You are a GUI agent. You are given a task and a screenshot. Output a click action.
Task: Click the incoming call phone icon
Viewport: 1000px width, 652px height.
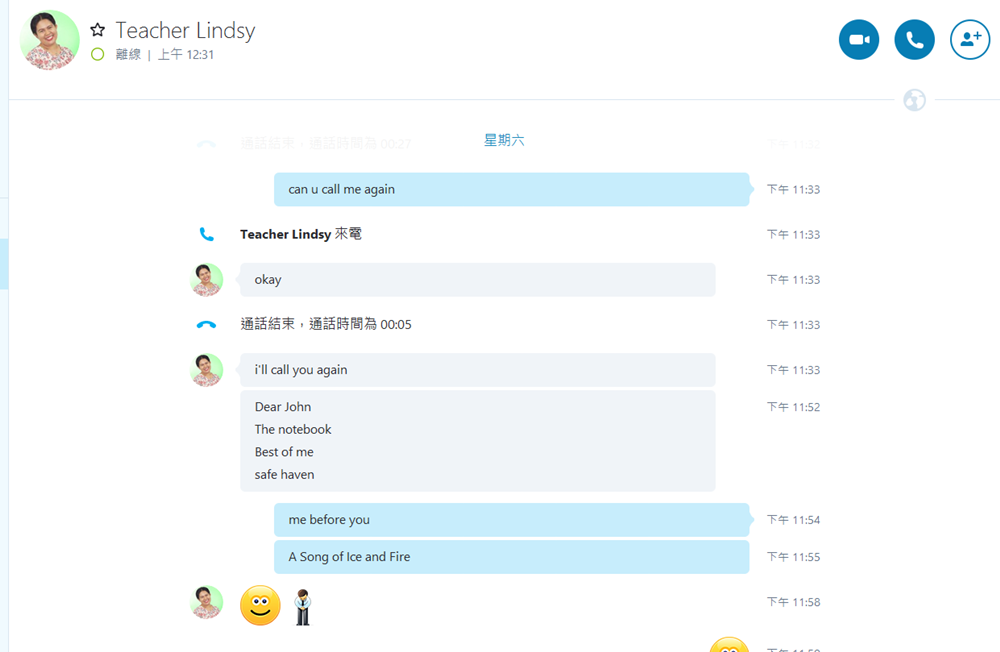206,234
